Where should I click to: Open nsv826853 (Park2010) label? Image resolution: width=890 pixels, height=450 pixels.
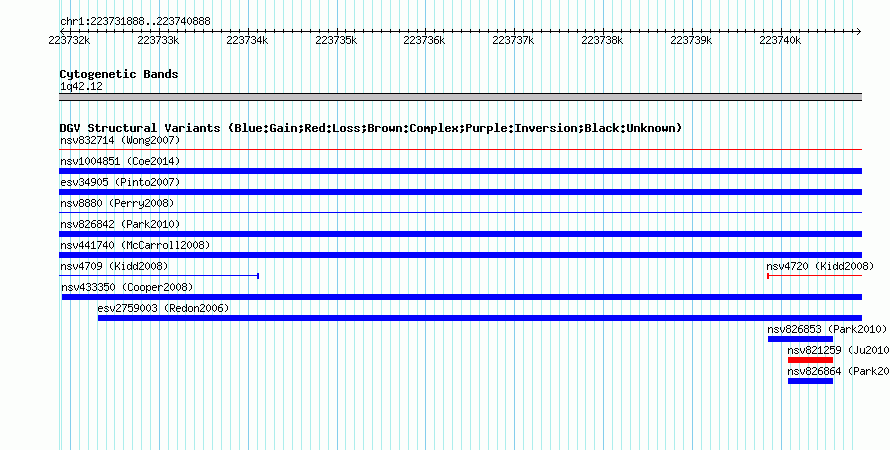(x=827, y=329)
